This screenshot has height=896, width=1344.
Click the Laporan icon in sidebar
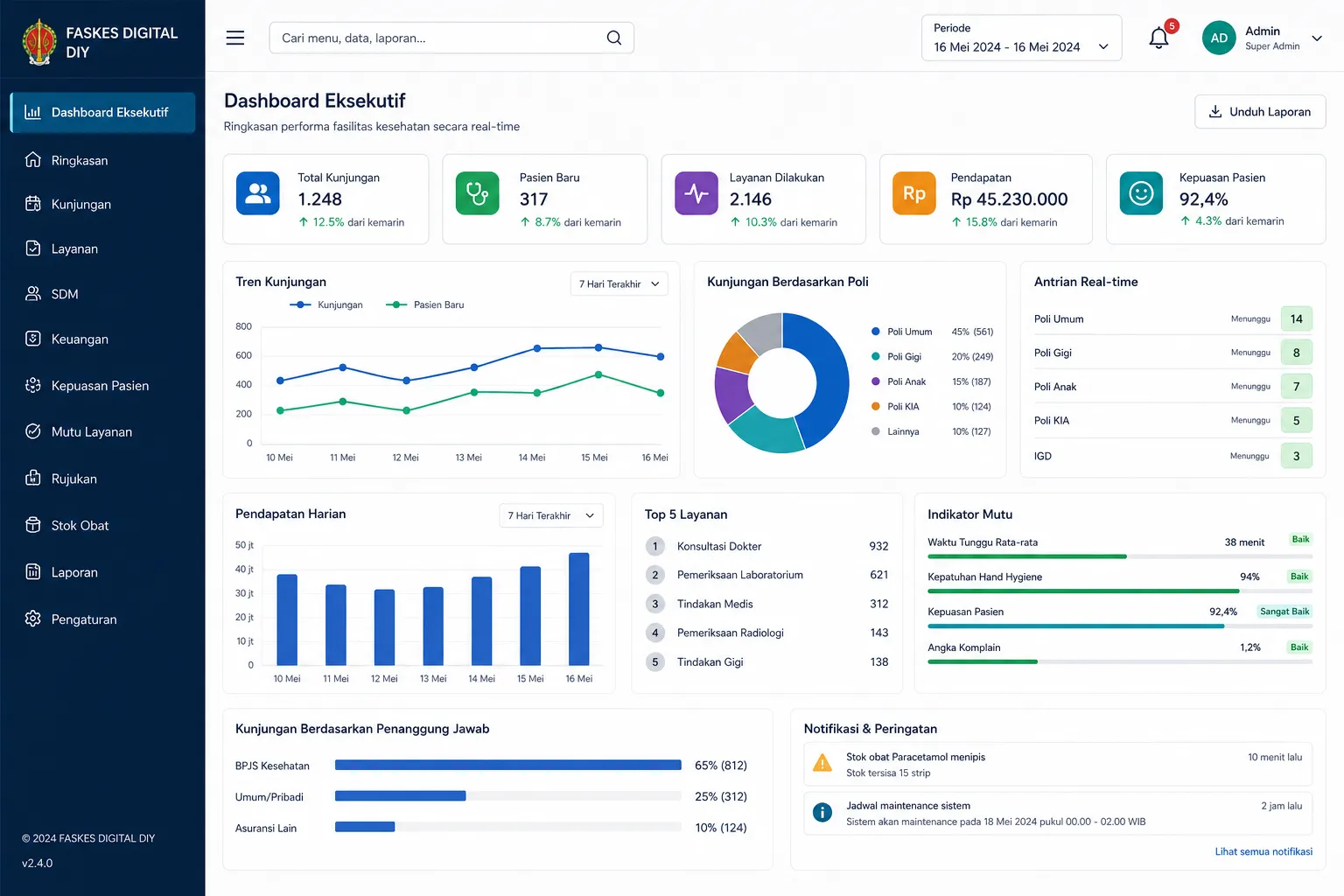point(33,572)
